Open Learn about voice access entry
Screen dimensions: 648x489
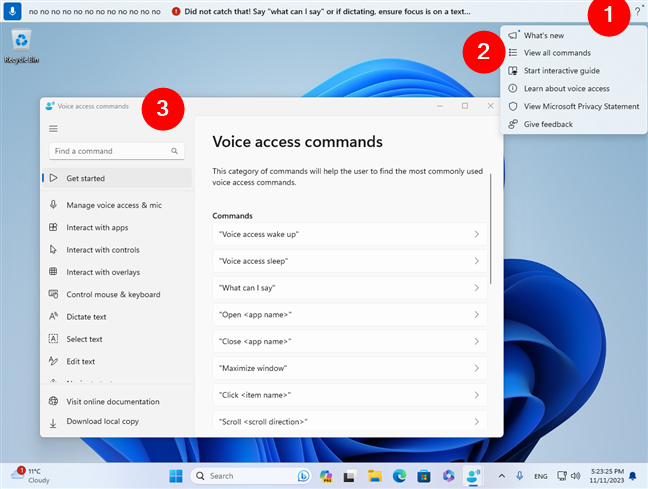coord(573,88)
